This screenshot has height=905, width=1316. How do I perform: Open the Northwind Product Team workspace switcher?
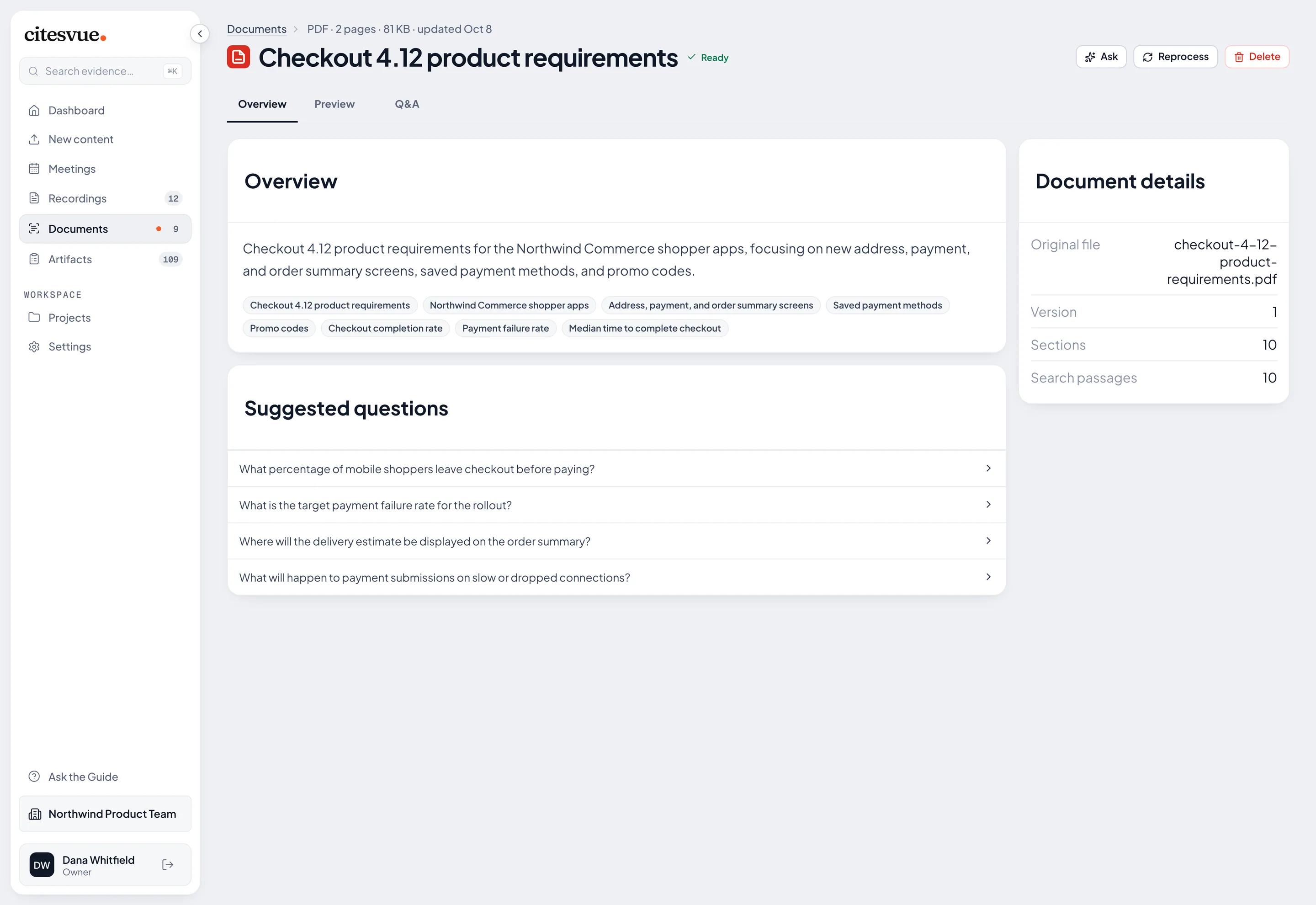click(x=105, y=814)
